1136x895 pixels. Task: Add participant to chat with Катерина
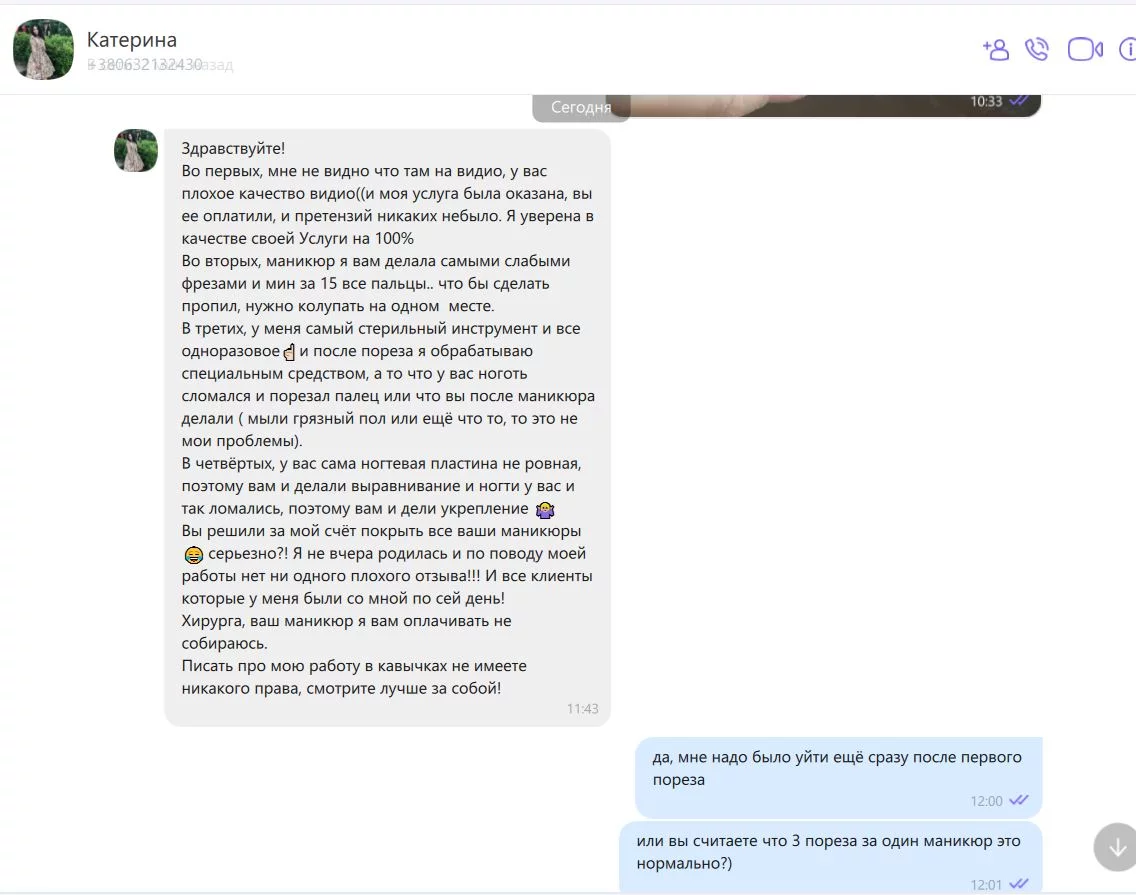(995, 49)
